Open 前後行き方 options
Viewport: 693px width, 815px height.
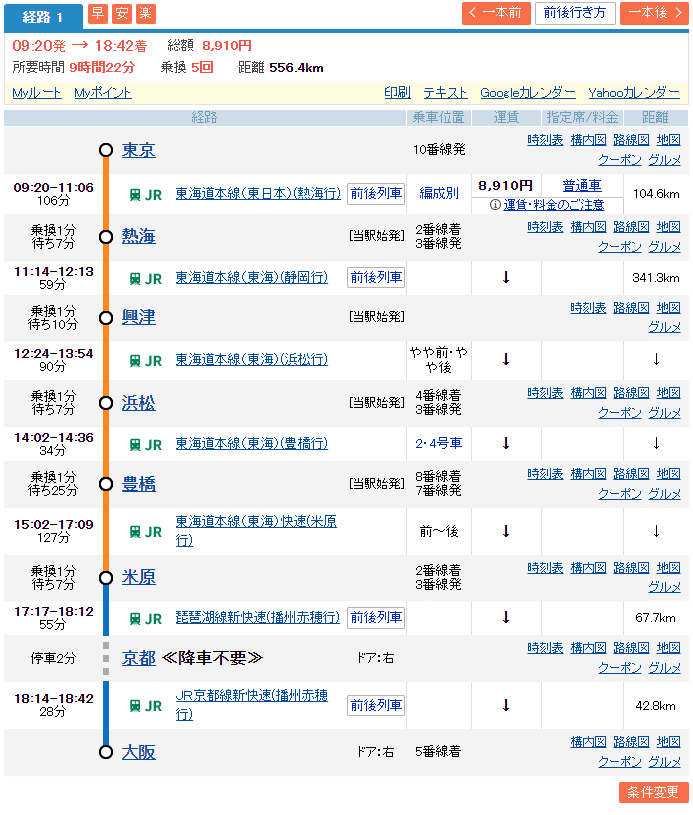(575, 13)
